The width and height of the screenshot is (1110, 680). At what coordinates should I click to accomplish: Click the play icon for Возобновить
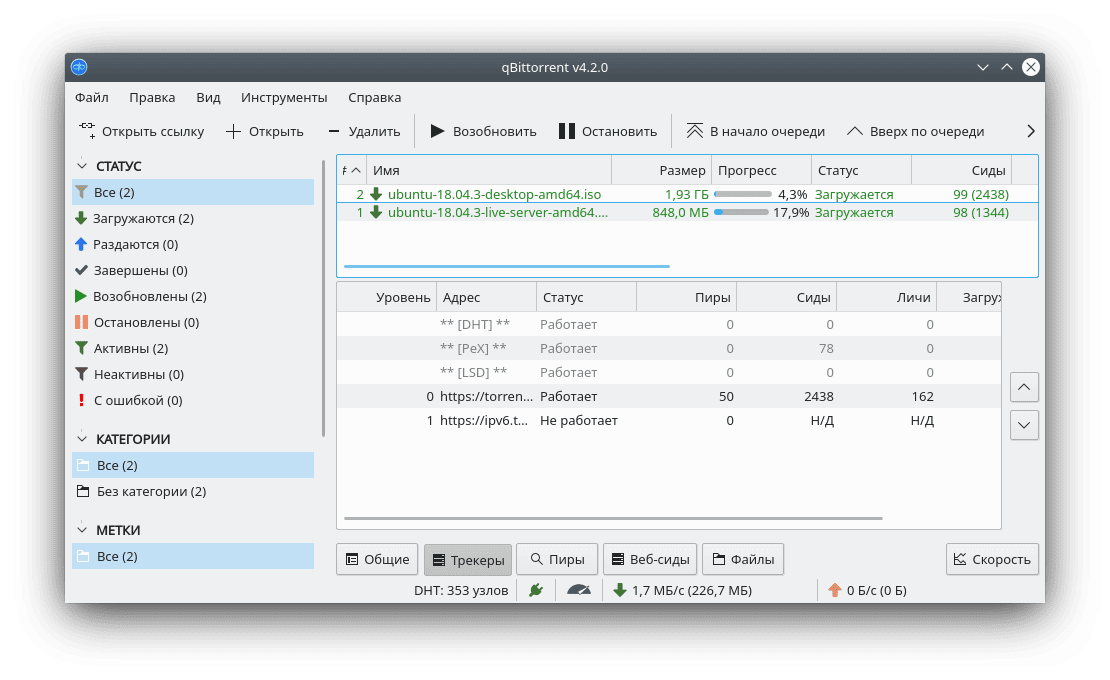point(437,132)
